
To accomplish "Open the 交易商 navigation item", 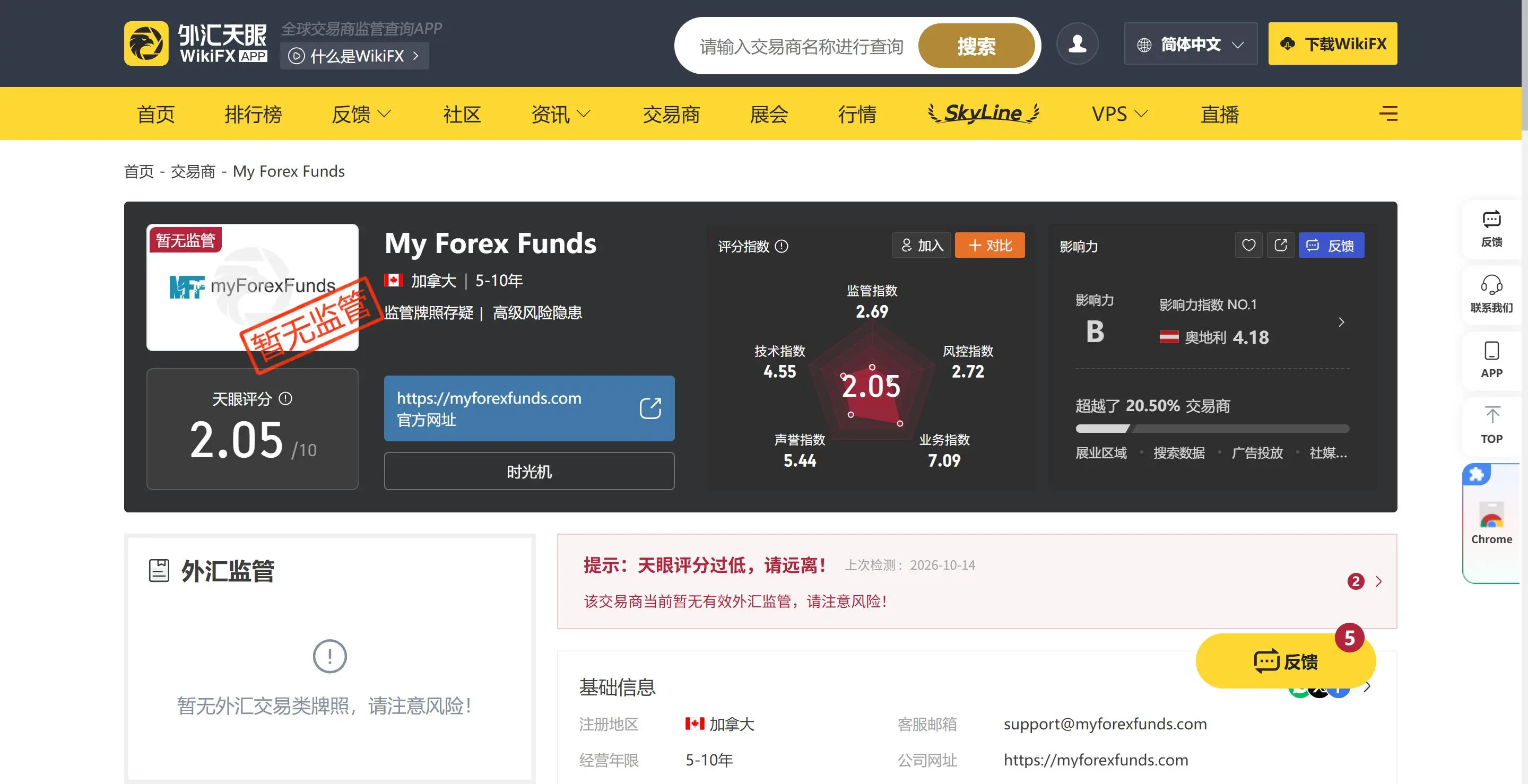I will (671, 114).
